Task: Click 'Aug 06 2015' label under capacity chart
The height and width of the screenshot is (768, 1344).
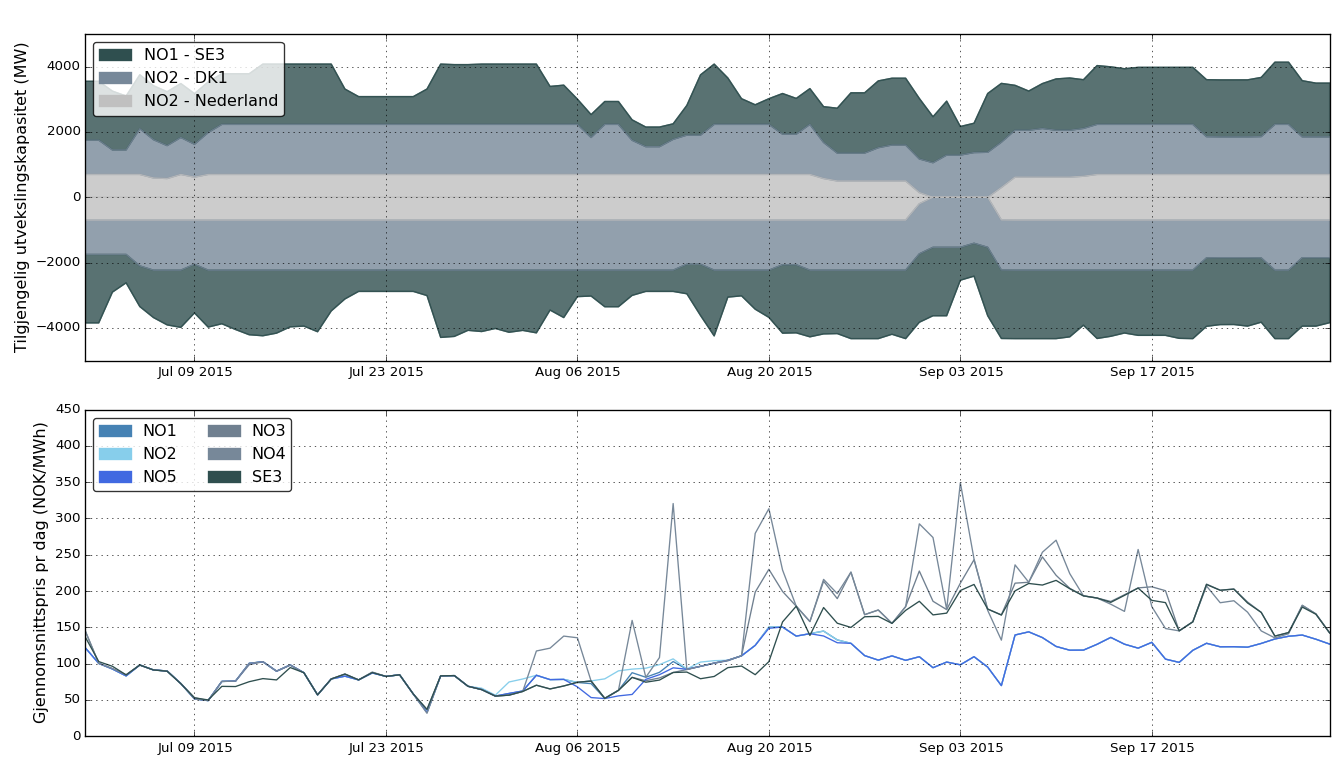Action: point(577,372)
